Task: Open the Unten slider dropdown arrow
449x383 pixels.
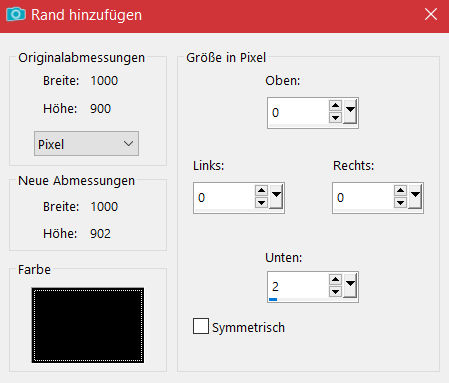Action: tap(350, 286)
